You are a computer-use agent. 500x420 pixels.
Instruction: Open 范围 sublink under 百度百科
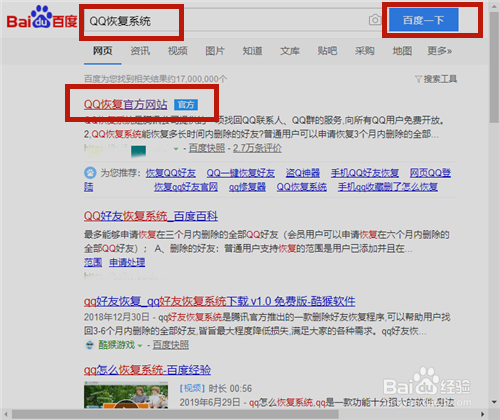[93, 262]
